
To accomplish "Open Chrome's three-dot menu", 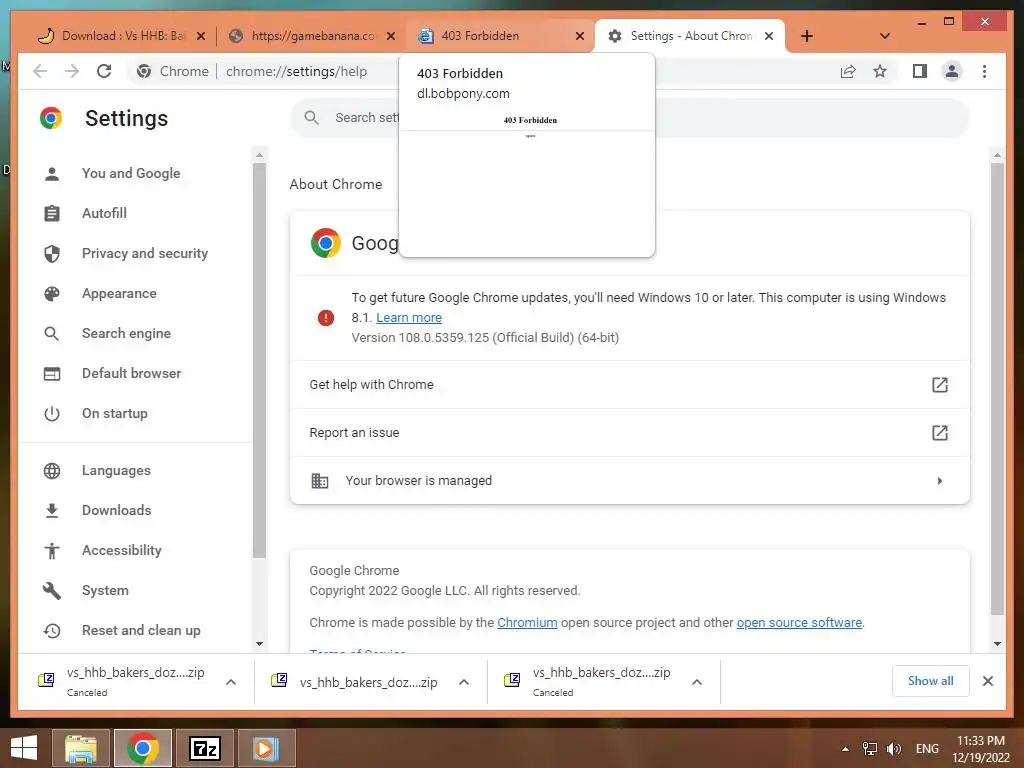I will (984, 71).
